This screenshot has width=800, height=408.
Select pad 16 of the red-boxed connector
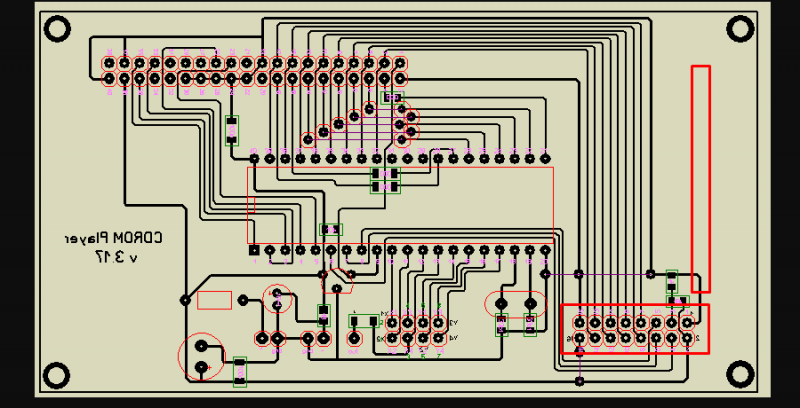click(x=580, y=340)
